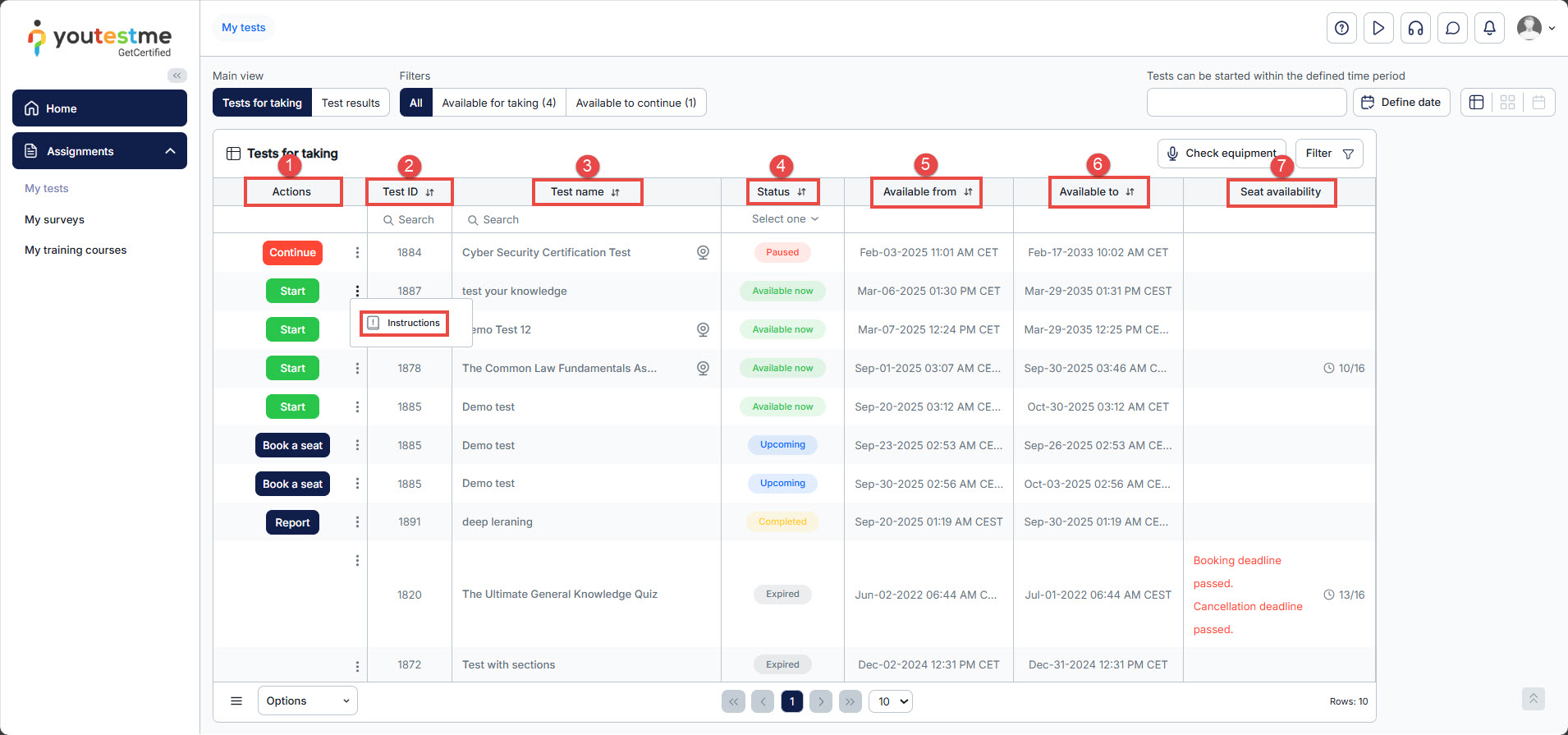Click Continue for Cyber Security Certification Test

tap(292, 252)
